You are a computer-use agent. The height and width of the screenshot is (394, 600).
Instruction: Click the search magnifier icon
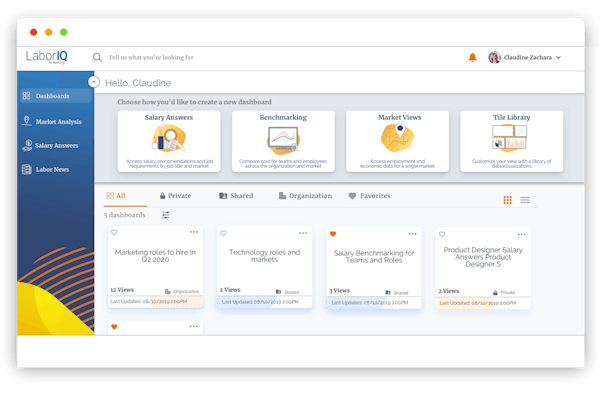click(97, 57)
